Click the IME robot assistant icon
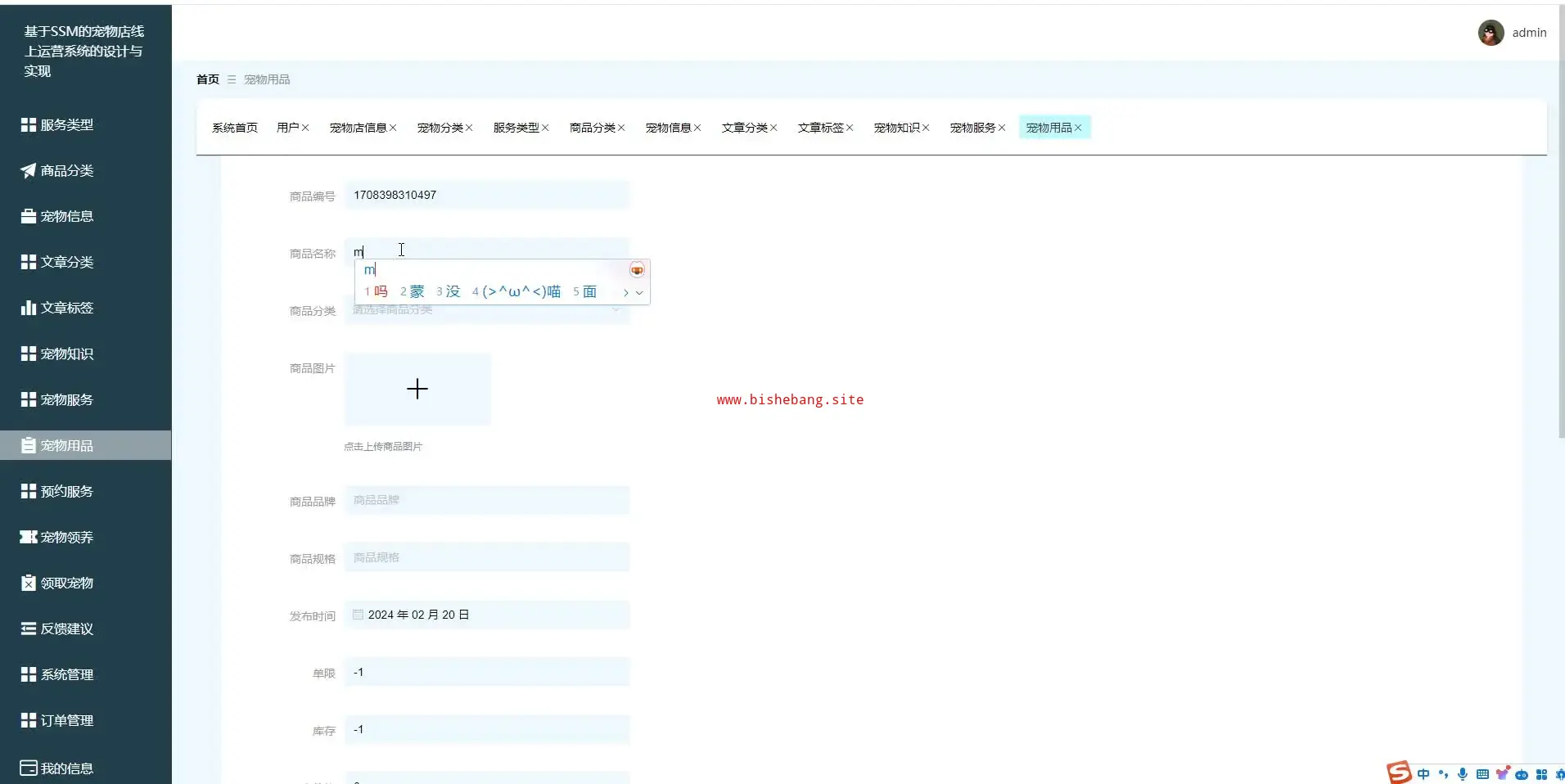This screenshot has width=1565, height=784. point(1522,774)
